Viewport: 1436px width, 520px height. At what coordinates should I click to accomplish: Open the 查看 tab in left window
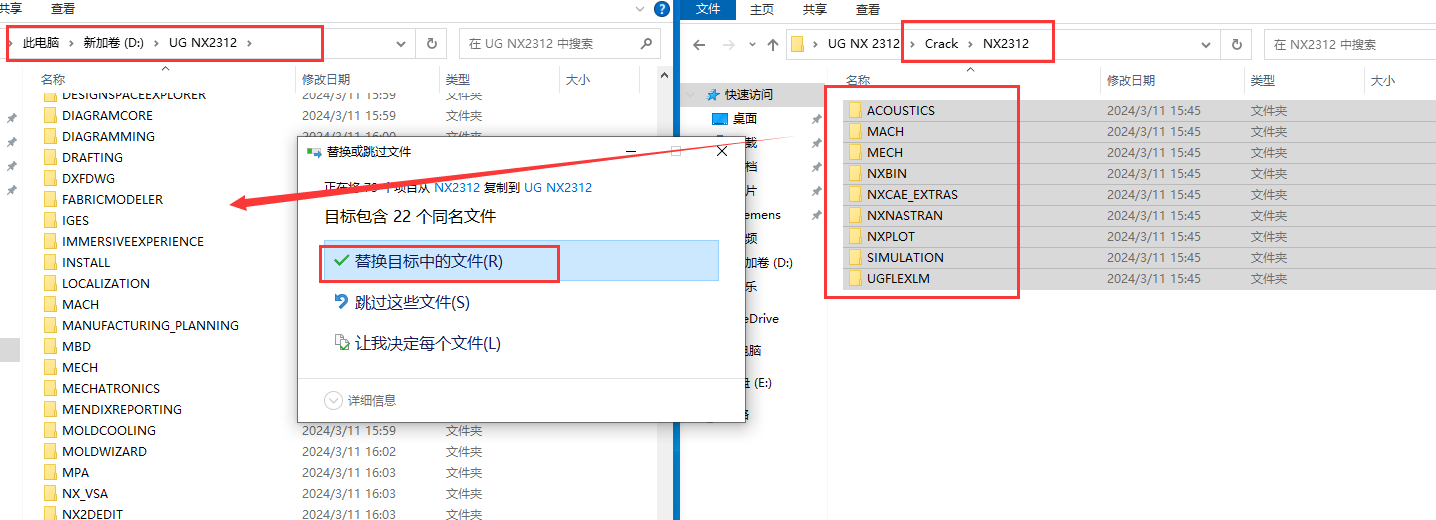click(63, 9)
